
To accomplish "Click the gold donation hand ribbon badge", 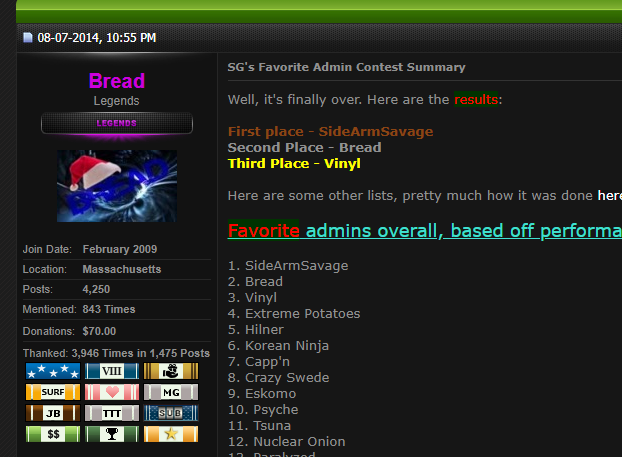I will (x=171, y=371).
